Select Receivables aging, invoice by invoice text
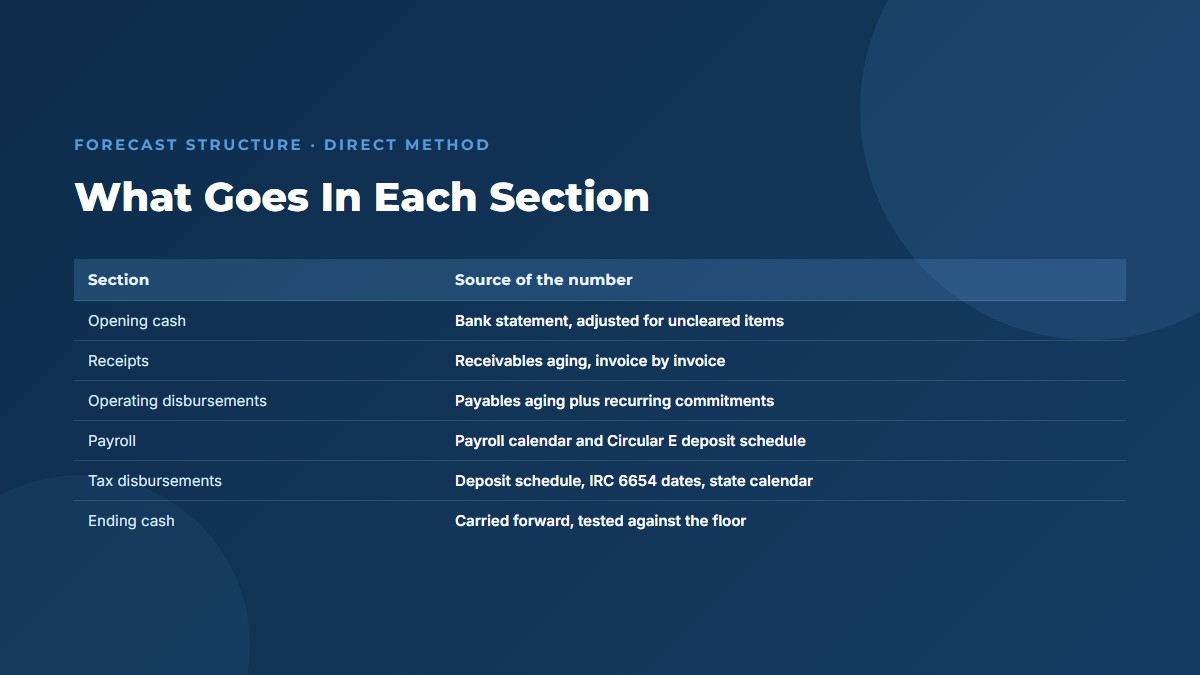1200x675 pixels. pyautogui.click(x=590, y=361)
